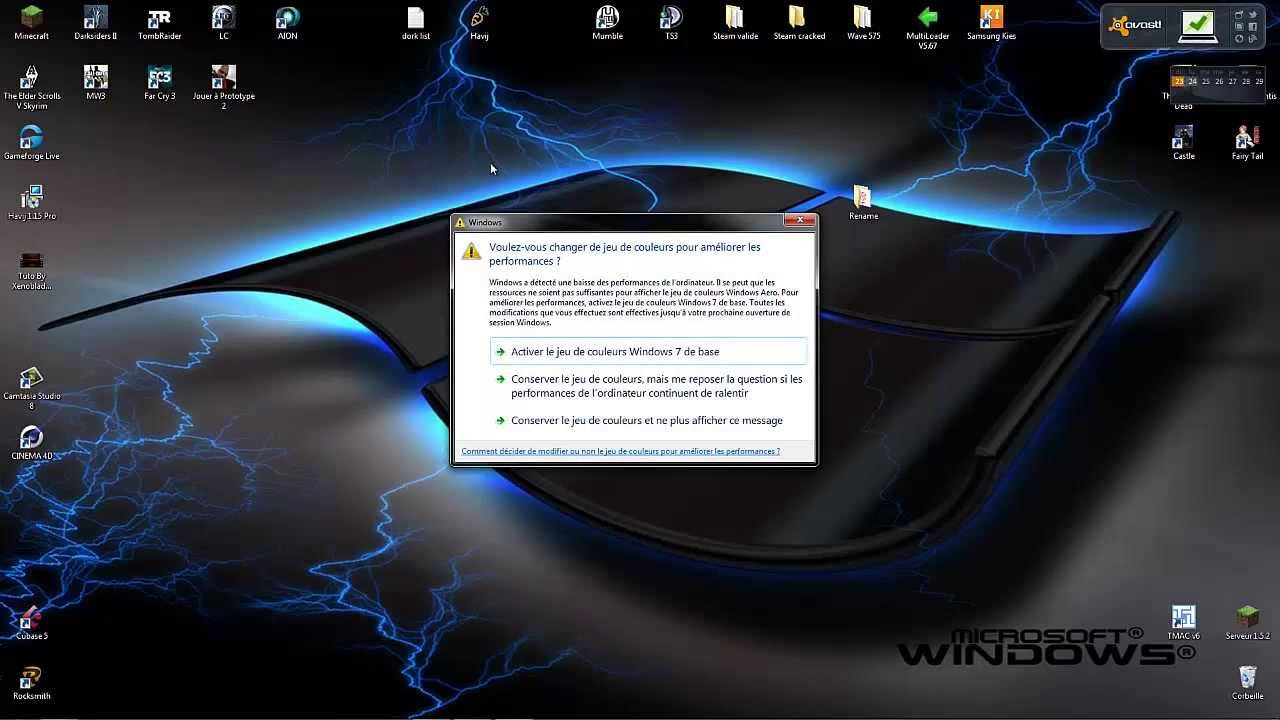Click the Camtasia Studio 8 icon

[31, 389]
